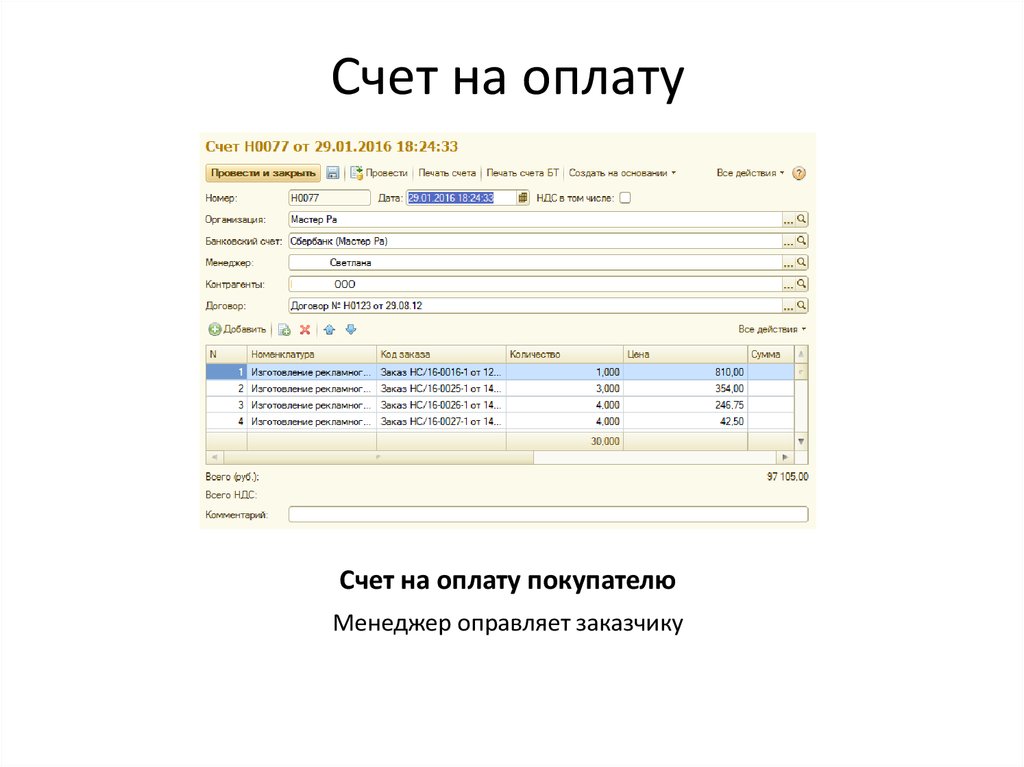The height and width of the screenshot is (767, 1024).
Task: Click Печать счета БТ
Action: pos(522,173)
